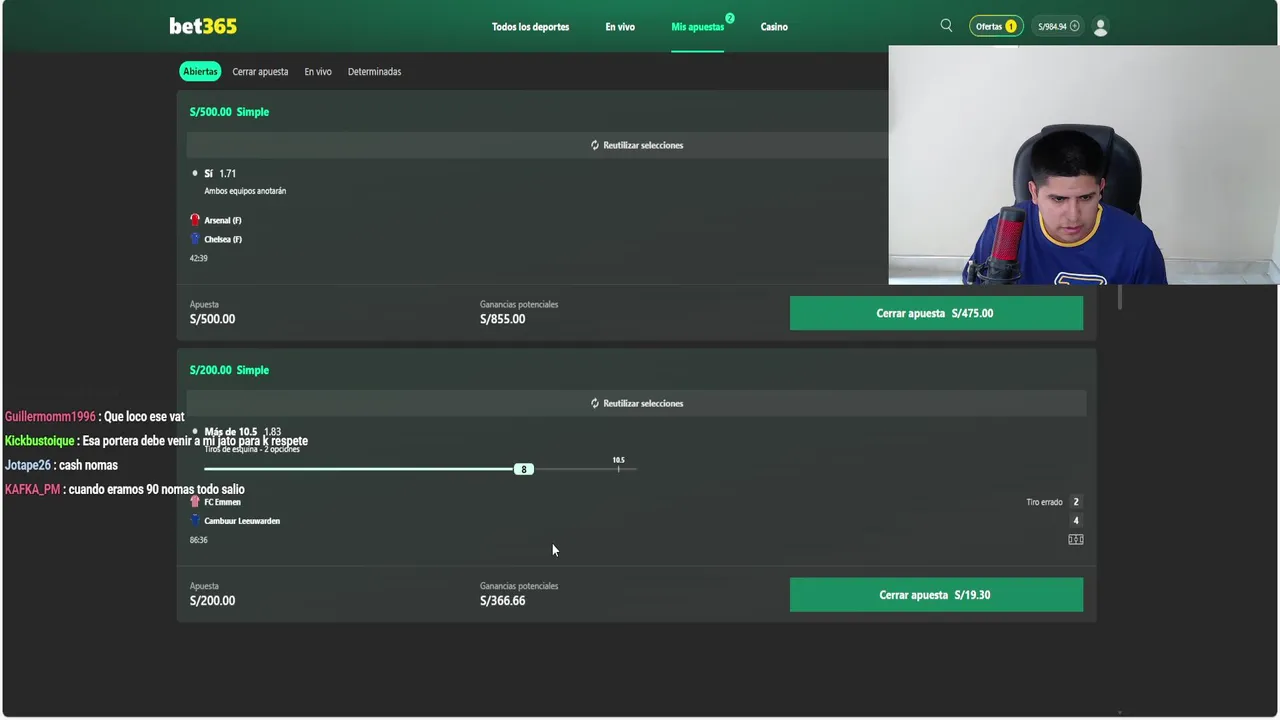Click the Chelsea (F) team name

click(223, 239)
